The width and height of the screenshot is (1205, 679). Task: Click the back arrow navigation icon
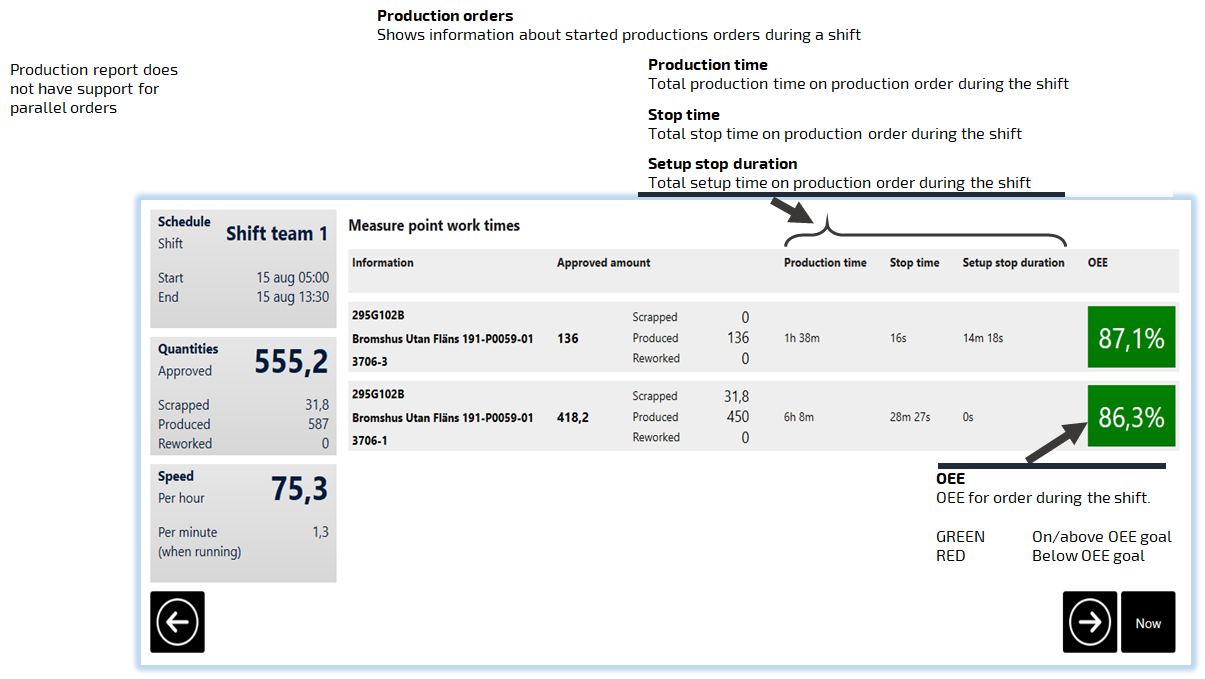(177, 622)
